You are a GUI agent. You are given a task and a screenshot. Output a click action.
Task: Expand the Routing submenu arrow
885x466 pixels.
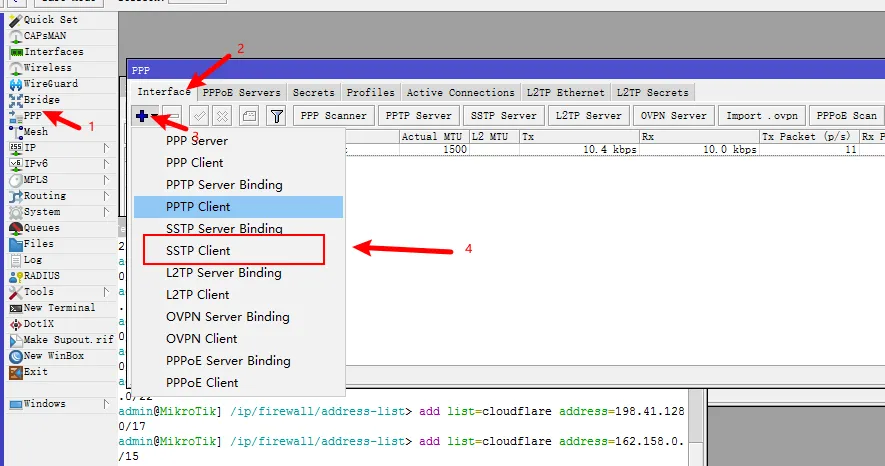[106, 196]
